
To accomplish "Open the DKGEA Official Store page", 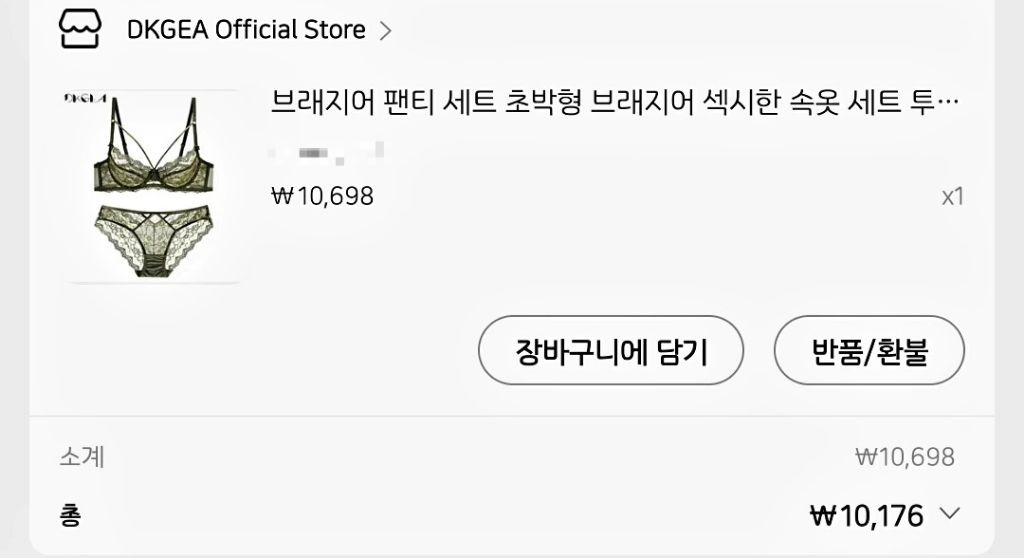I will [x=246, y=30].
